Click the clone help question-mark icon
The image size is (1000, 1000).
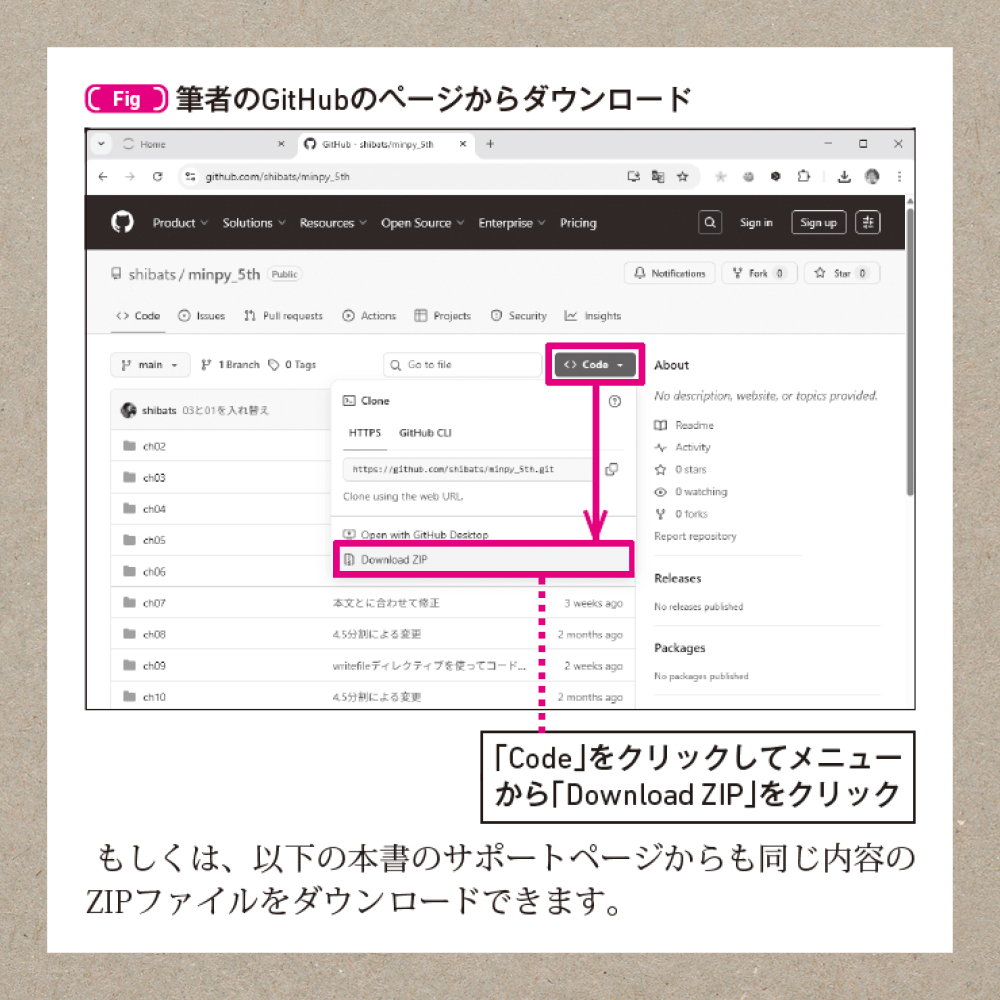point(615,401)
